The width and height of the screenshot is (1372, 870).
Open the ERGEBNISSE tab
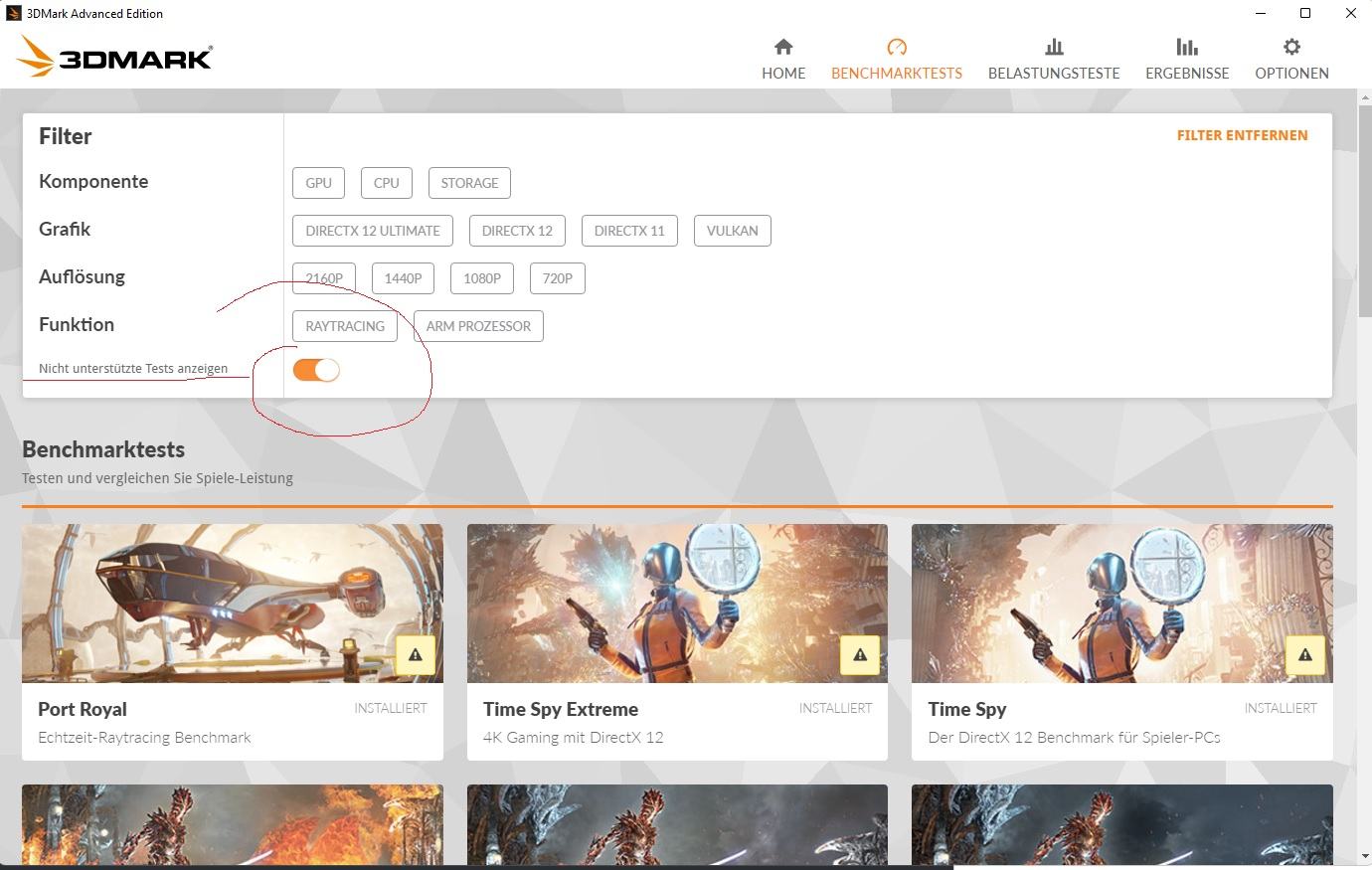click(x=1187, y=60)
